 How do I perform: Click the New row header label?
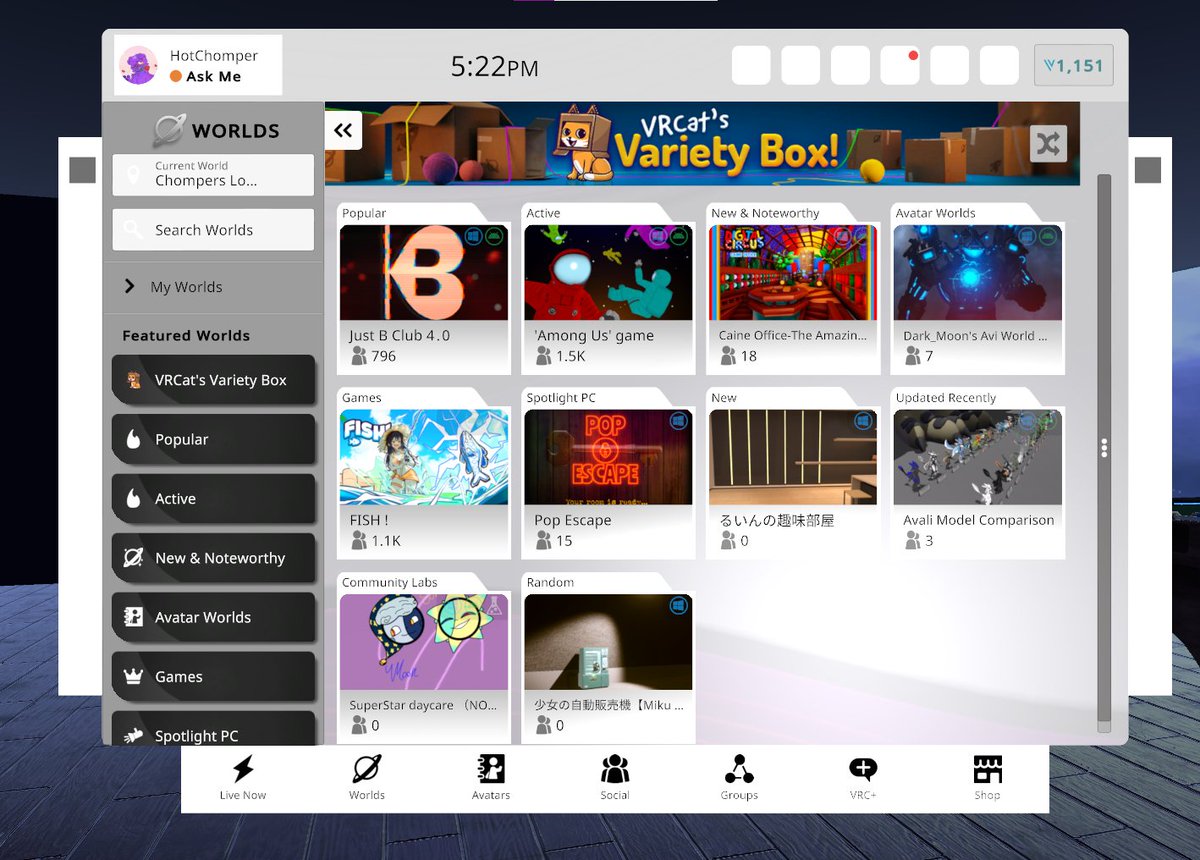pyautogui.click(x=724, y=398)
